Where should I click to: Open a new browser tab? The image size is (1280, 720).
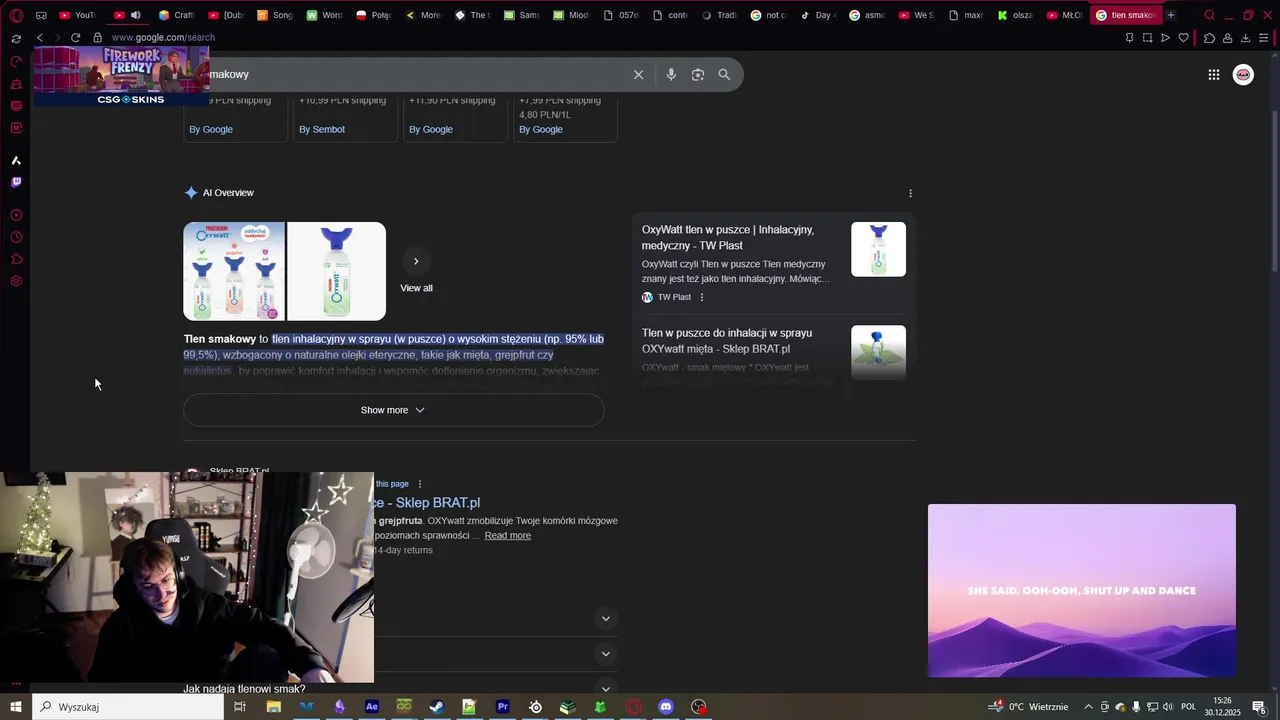pos(1170,15)
